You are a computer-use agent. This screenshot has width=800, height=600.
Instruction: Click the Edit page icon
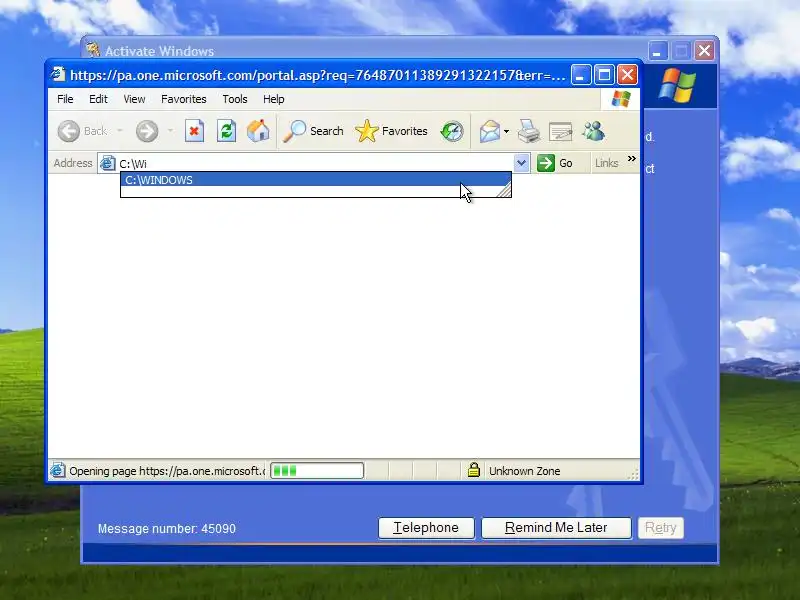[x=561, y=131]
